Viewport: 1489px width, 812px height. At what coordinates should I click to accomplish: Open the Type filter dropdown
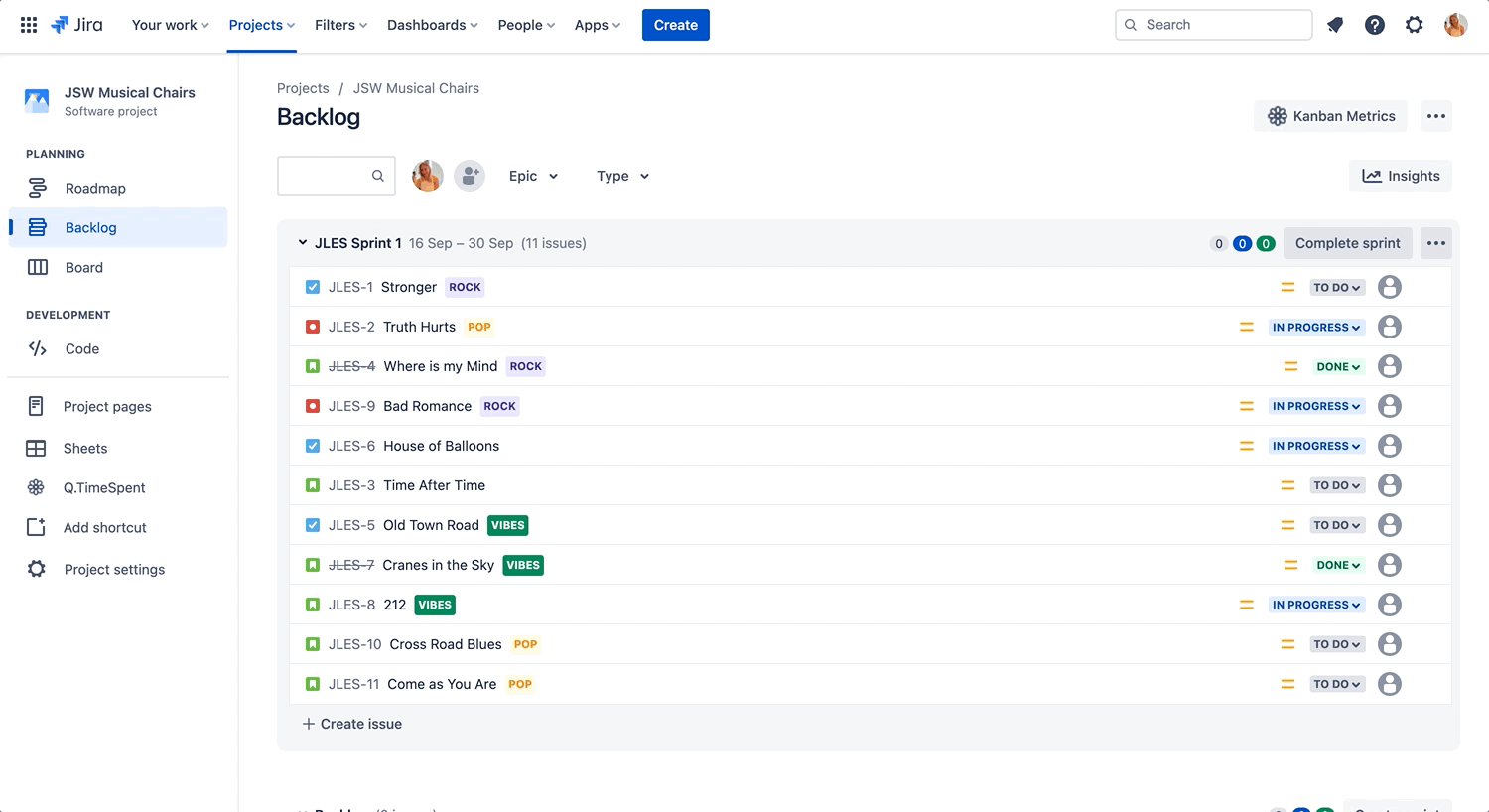pos(622,176)
